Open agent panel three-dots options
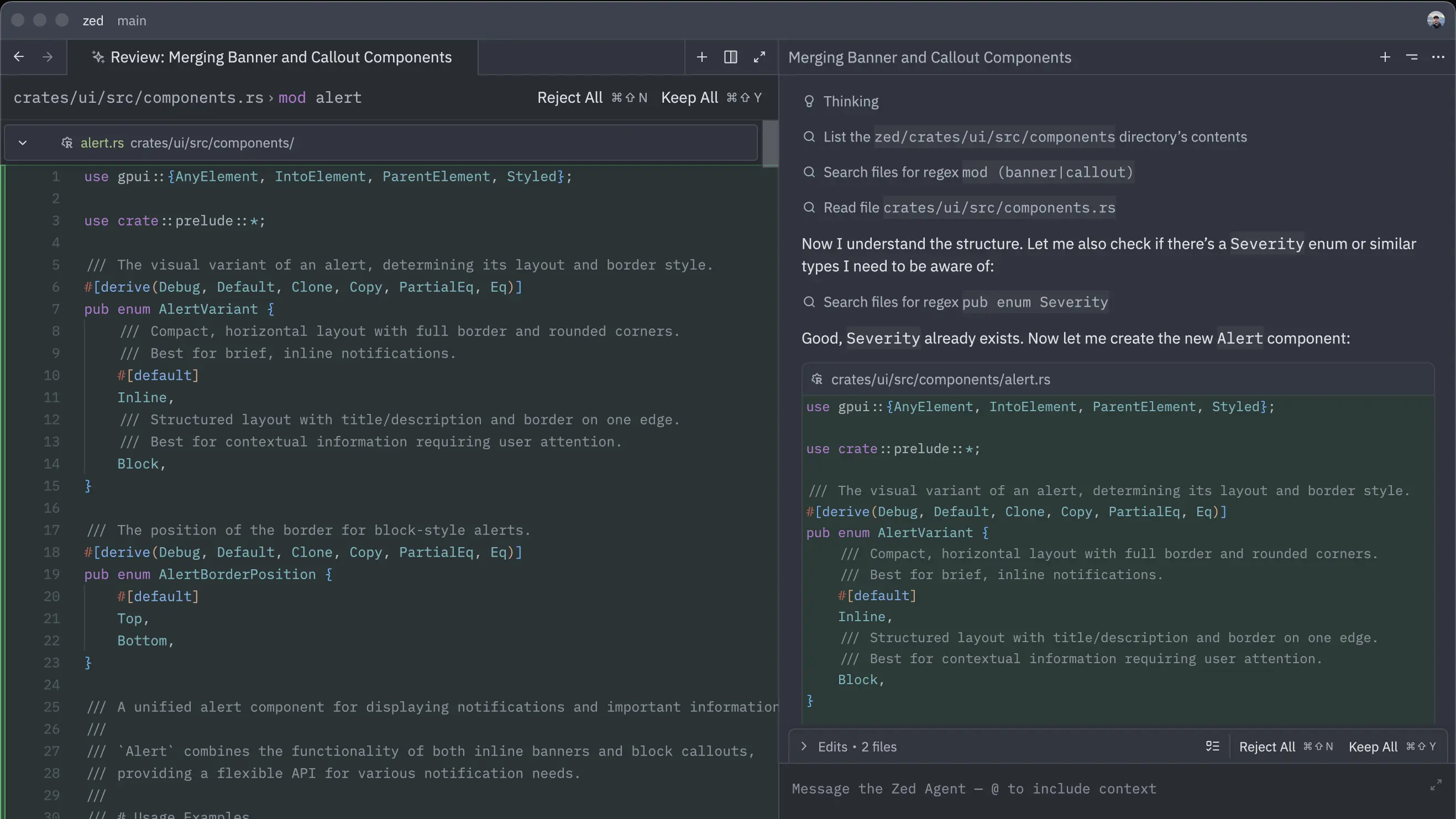The width and height of the screenshot is (1456, 819). (x=1438, y=57)
